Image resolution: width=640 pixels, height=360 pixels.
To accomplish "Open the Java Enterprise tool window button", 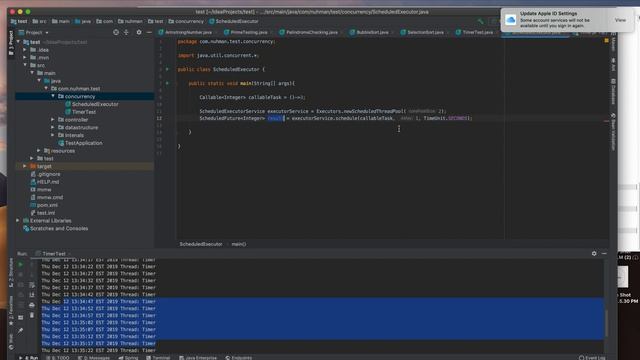I will click(x=198, y=358).
